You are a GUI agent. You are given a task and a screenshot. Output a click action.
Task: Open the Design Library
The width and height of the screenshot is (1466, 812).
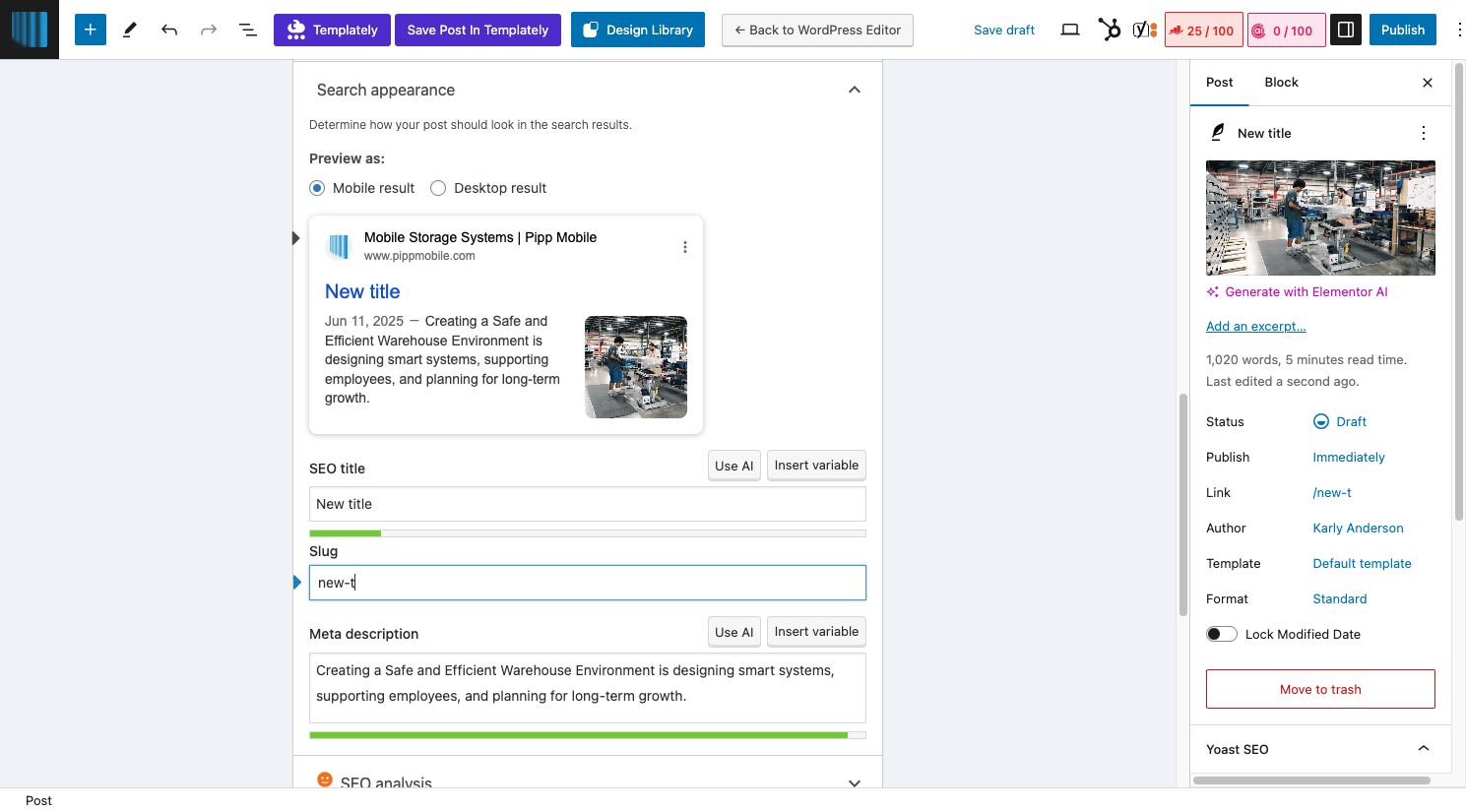coord(638,30)
